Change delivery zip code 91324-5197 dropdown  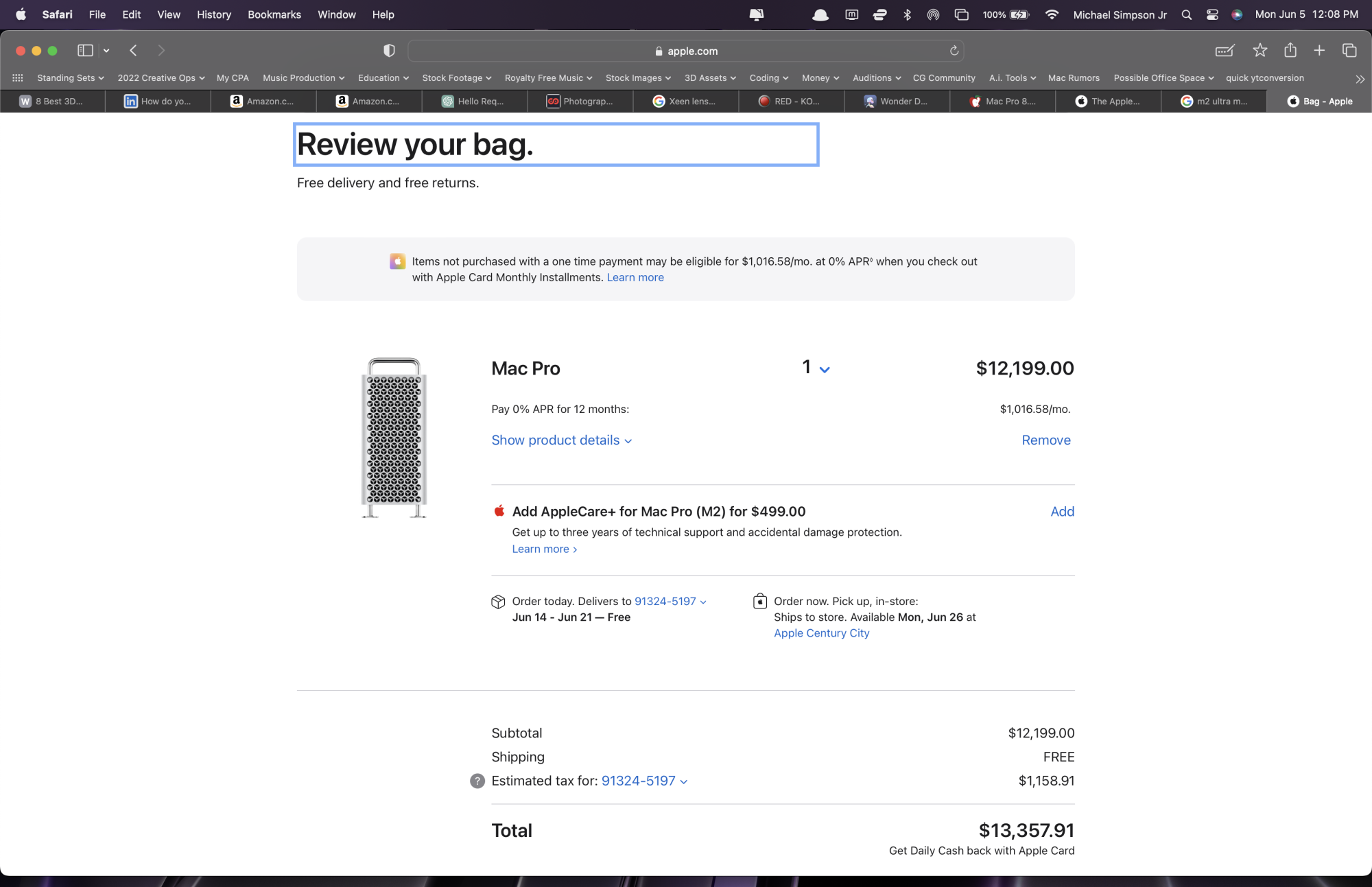tap(670, 602)
